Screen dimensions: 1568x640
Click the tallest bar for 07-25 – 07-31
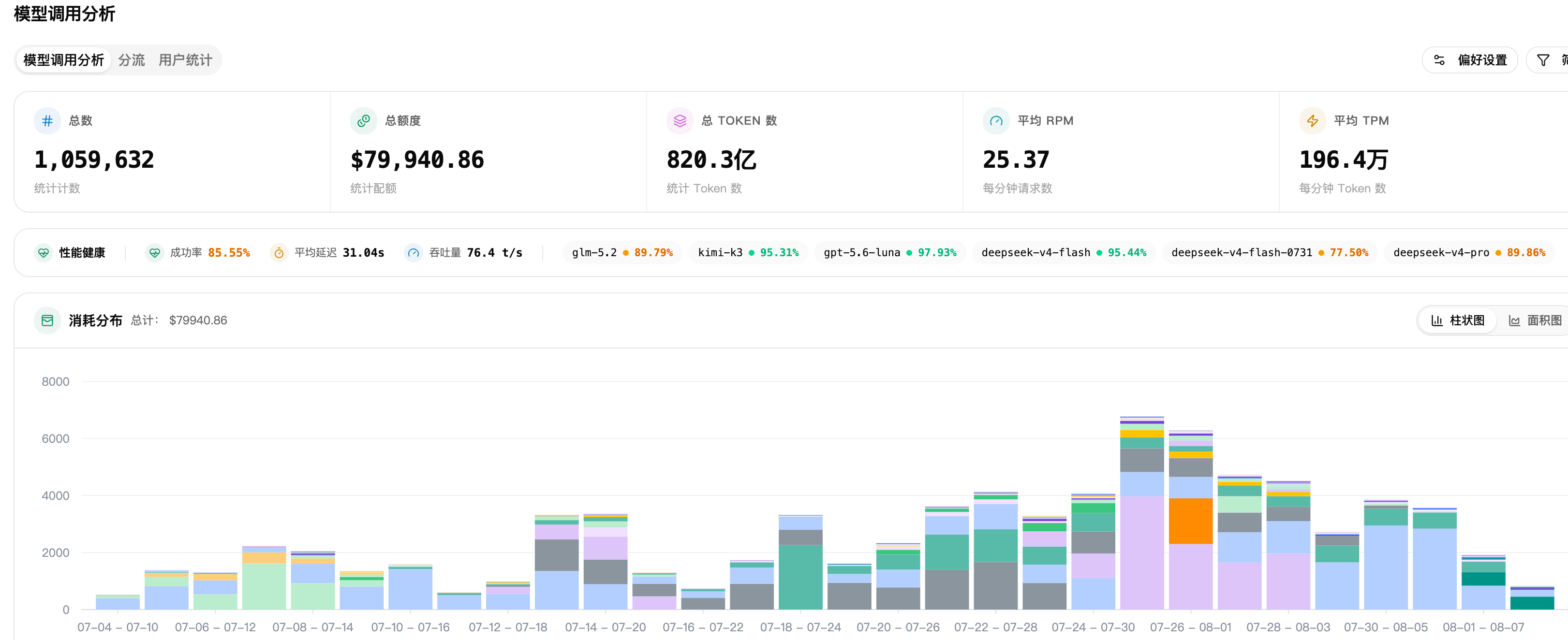pos(1141,513)
